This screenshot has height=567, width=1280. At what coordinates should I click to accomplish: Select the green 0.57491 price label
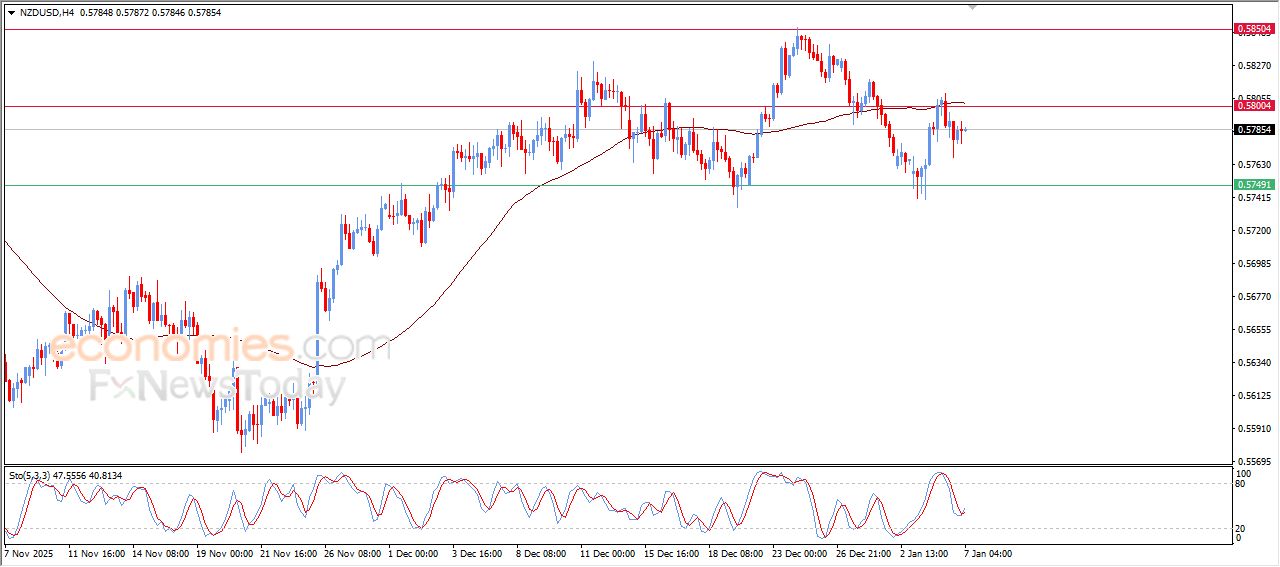(x=1253, y=185)
